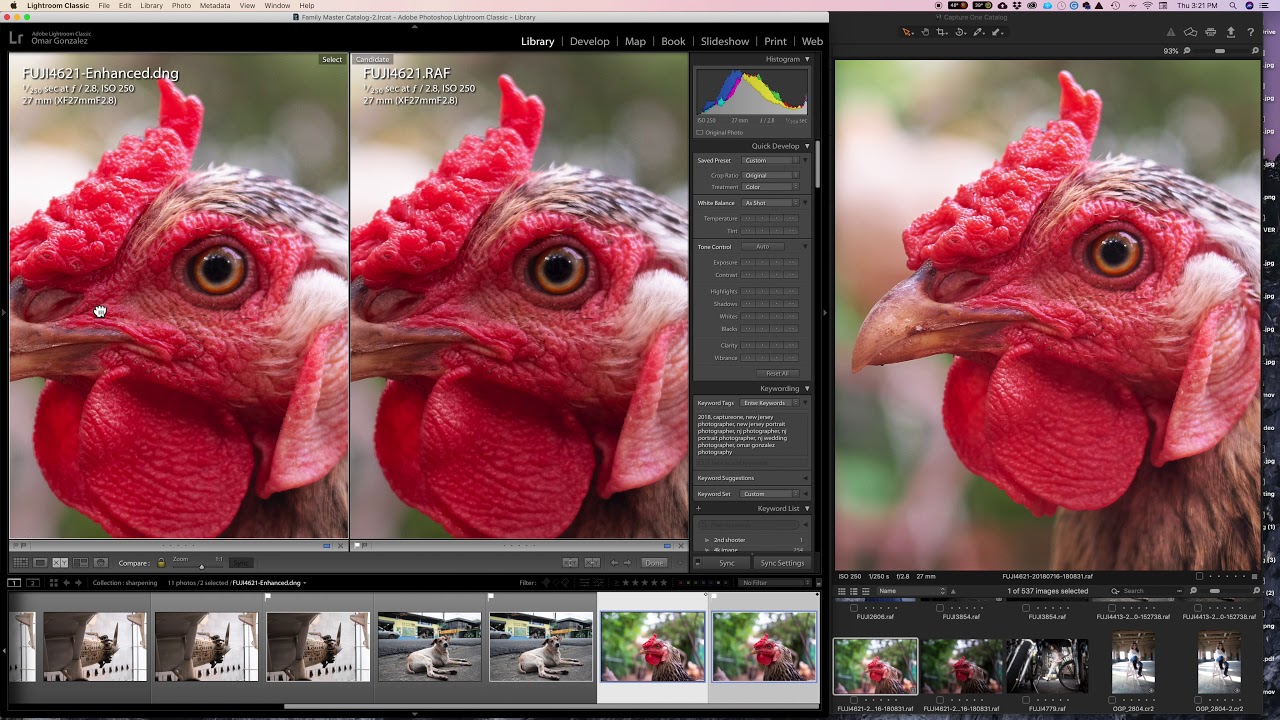Image resolution: width=1280 pixels, height=720 pixels.
Task: Click the Done button in compare toolbar
Action: [x=654, y=563]
